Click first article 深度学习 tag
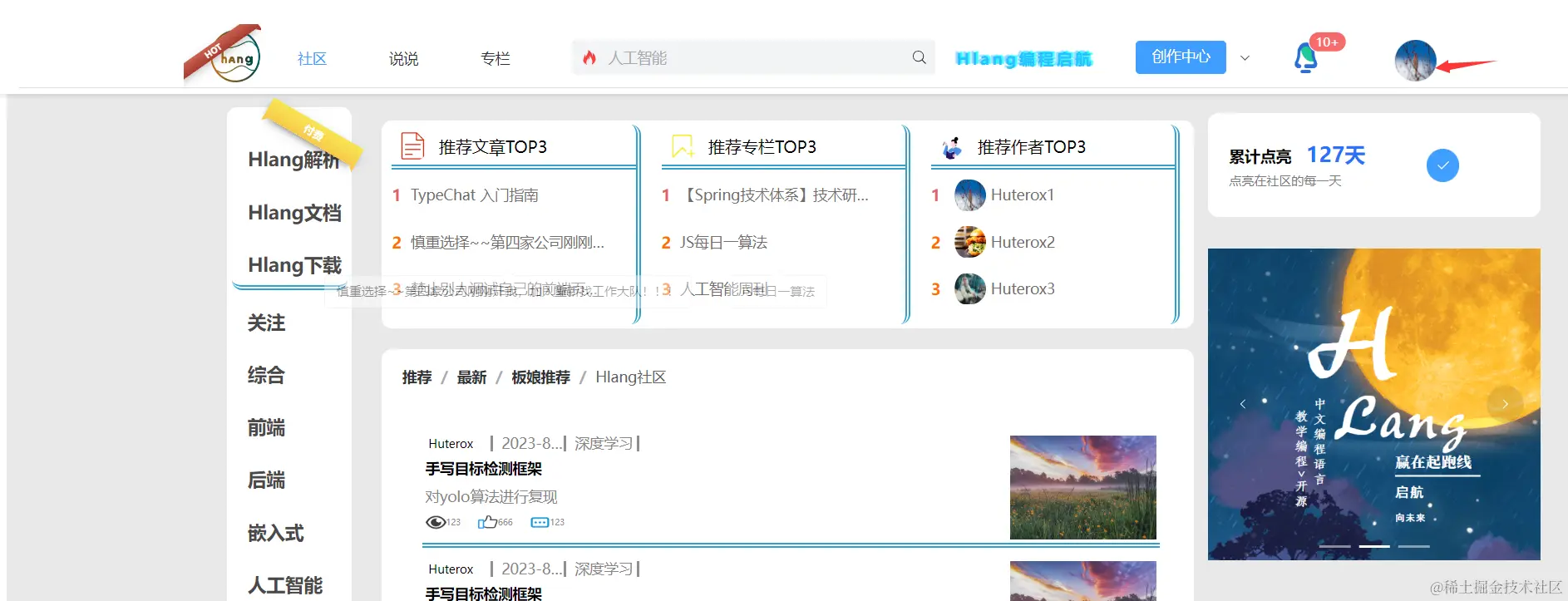The width and height of the screenshot is (1568, 601). tap(604, 444)
